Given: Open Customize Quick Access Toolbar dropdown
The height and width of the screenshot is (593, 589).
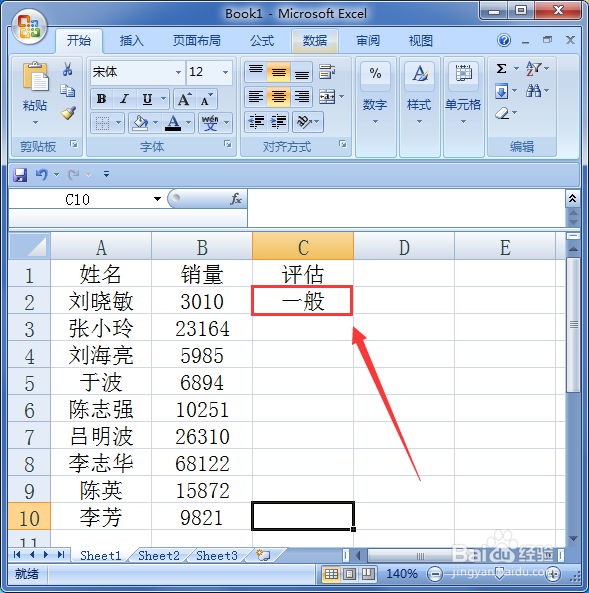Looking at the screenshot, I should click(x=106, y=174).
